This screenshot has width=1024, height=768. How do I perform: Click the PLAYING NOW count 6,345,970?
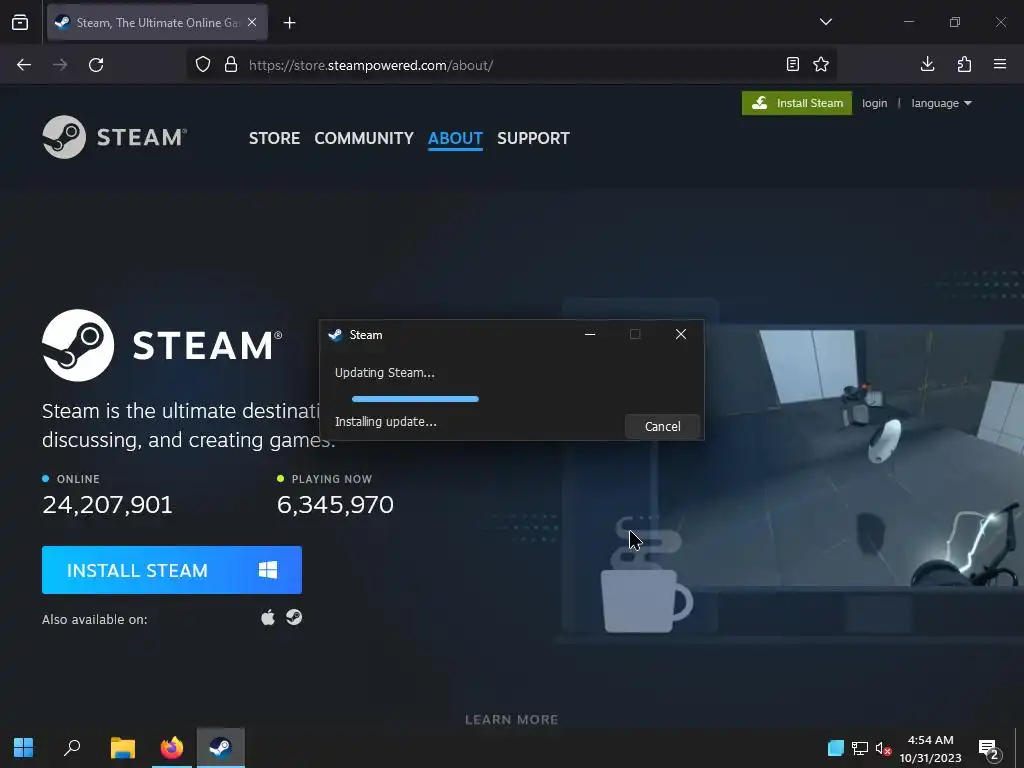coord(335,505)
